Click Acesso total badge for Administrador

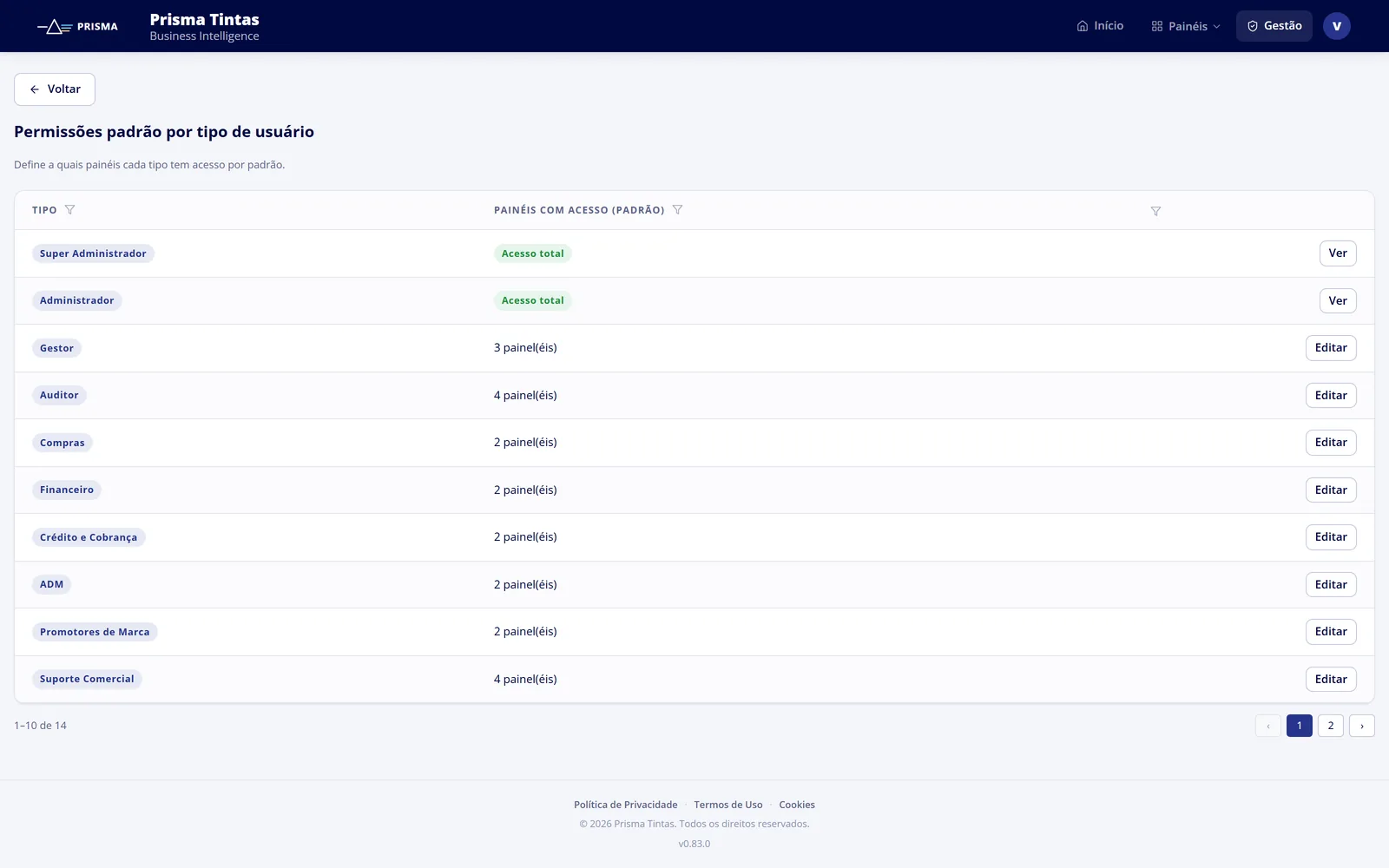point(533,300)
